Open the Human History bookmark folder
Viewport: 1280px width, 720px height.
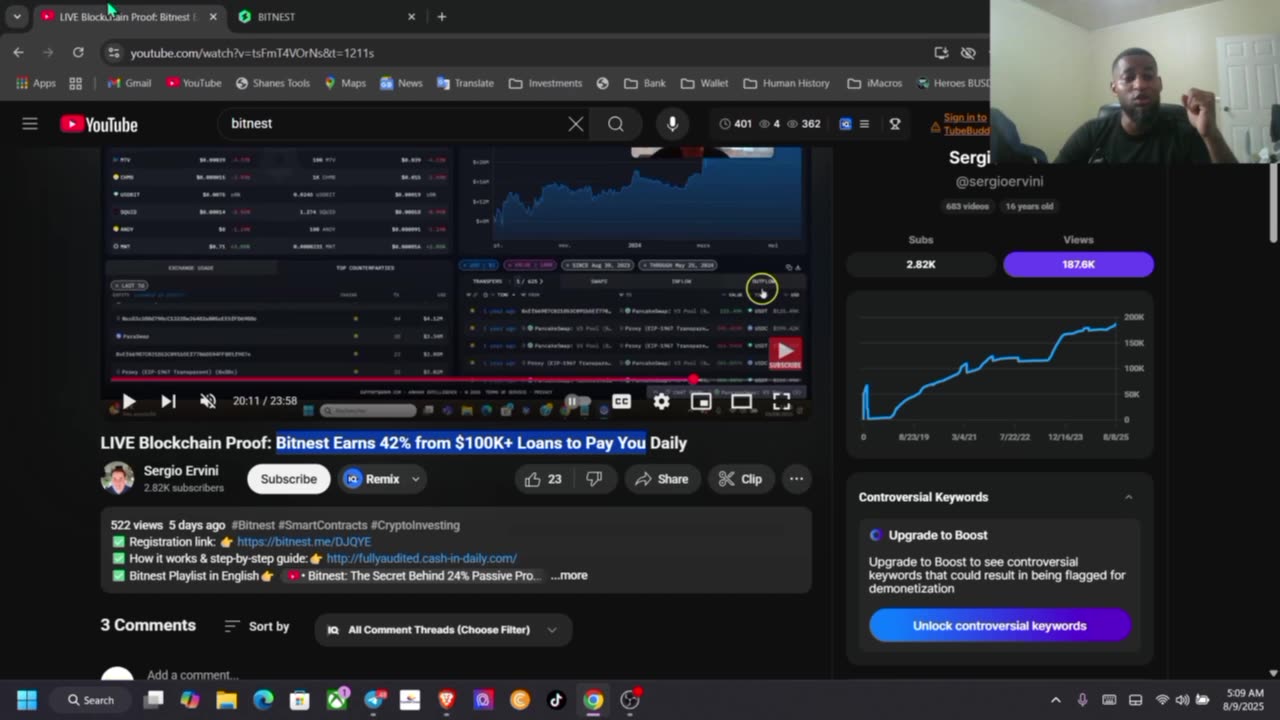[x=786, y=83]
